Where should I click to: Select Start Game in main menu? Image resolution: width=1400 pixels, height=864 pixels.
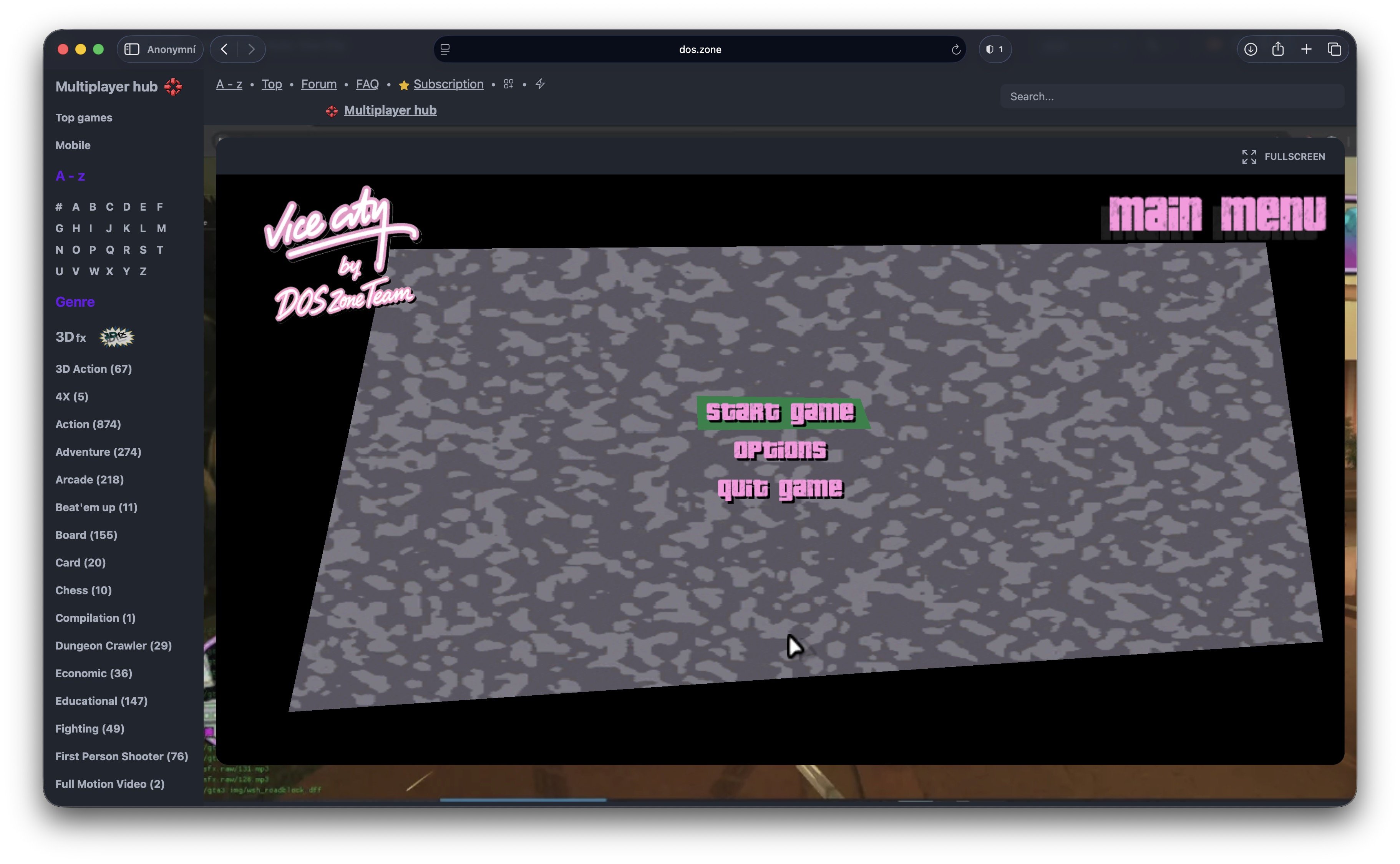pyautogui.click(x=780, y=412)
